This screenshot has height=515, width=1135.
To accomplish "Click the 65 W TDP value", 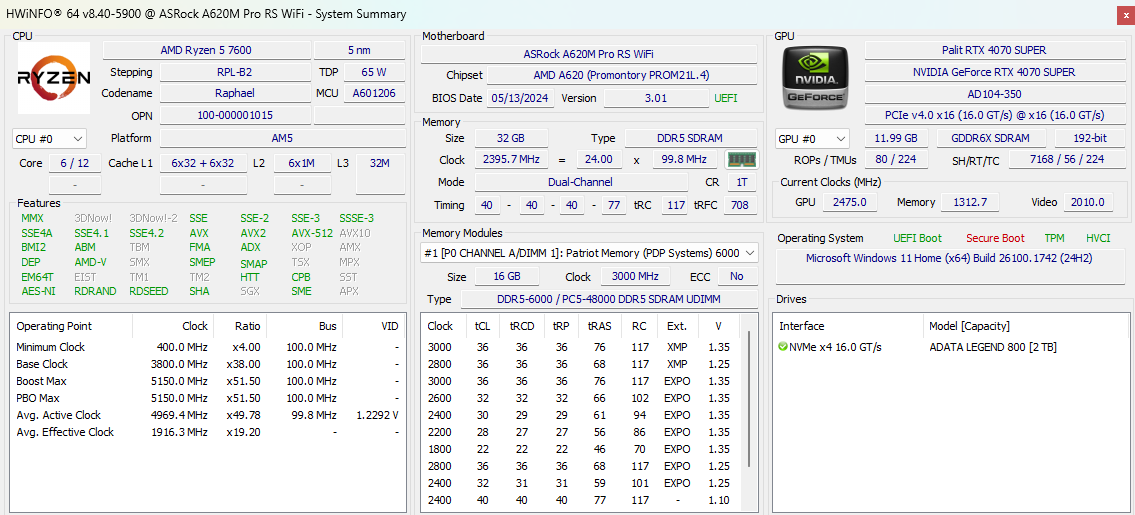I will pos(374,72).
